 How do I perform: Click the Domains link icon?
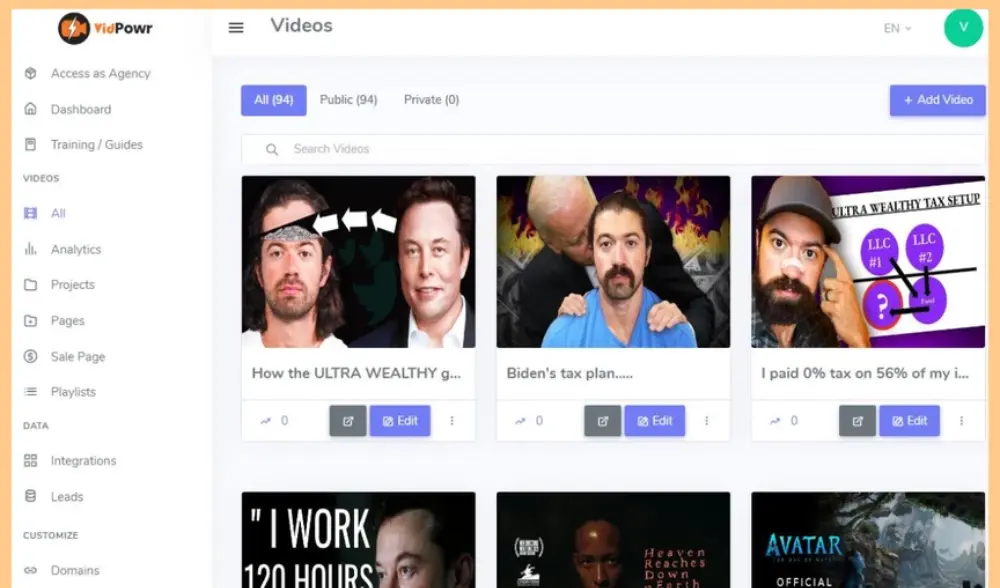pos(31,570)
